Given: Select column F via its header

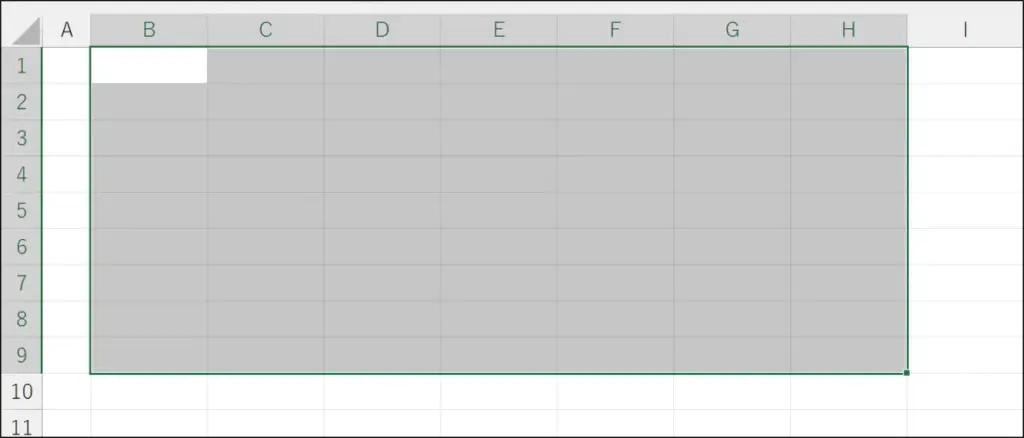Looking at the screenshot, I should click(615, 30).
